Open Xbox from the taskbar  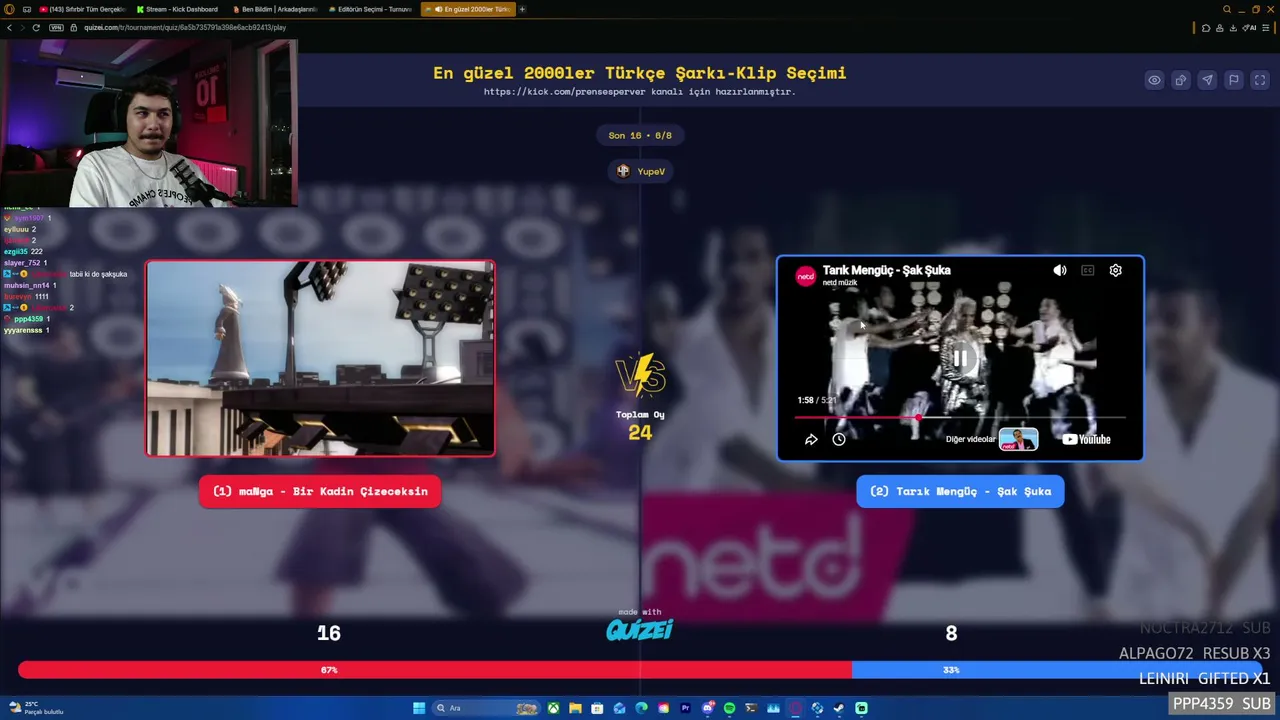click(x=553, y=708)
